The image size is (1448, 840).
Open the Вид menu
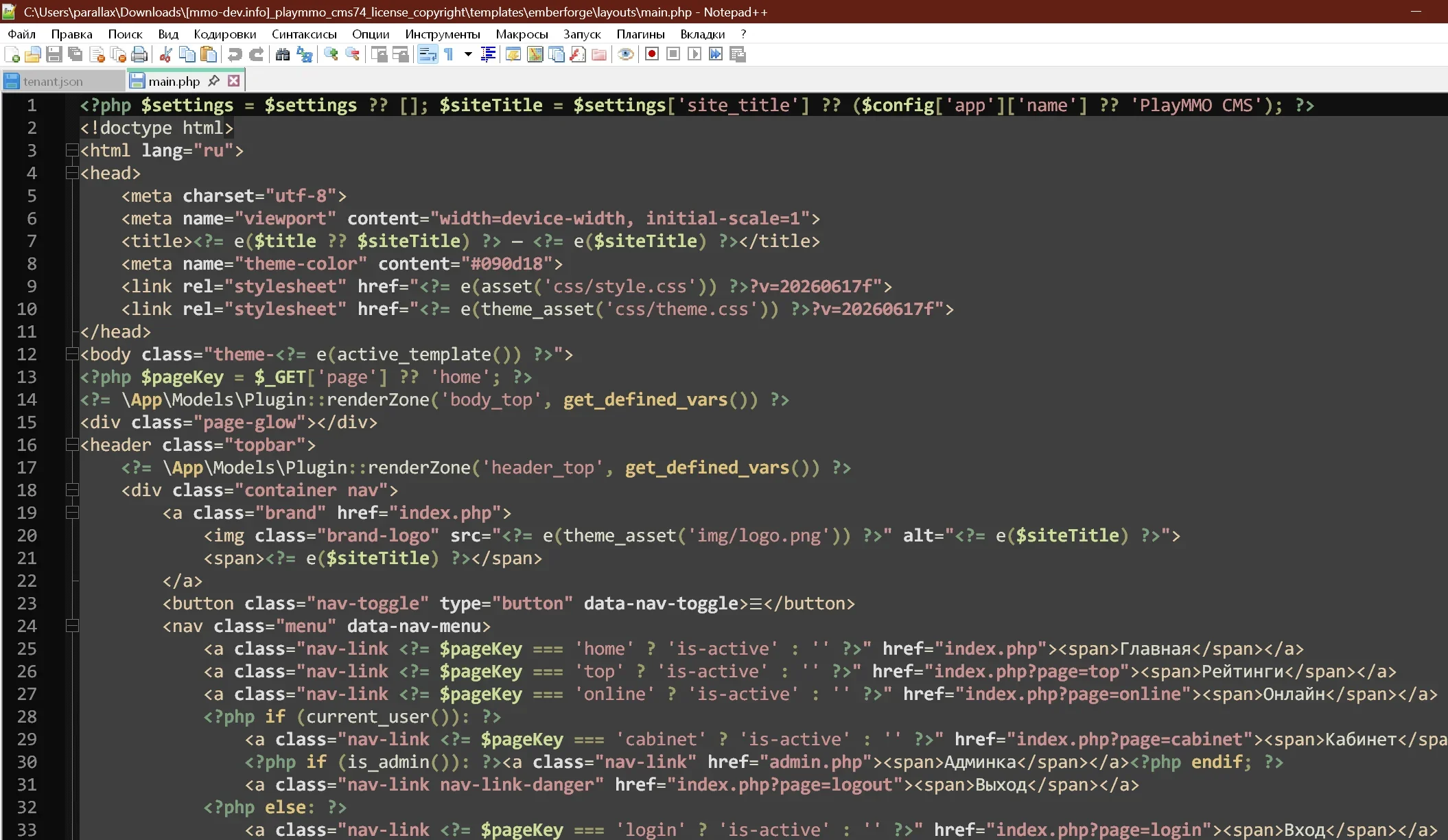coord(168,34)
